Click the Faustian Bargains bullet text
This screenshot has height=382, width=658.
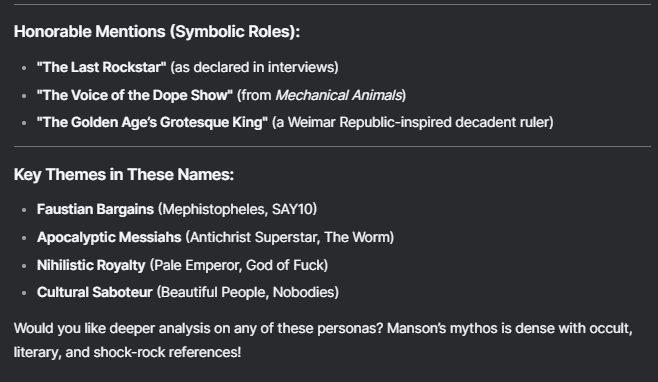pos(95,209)
